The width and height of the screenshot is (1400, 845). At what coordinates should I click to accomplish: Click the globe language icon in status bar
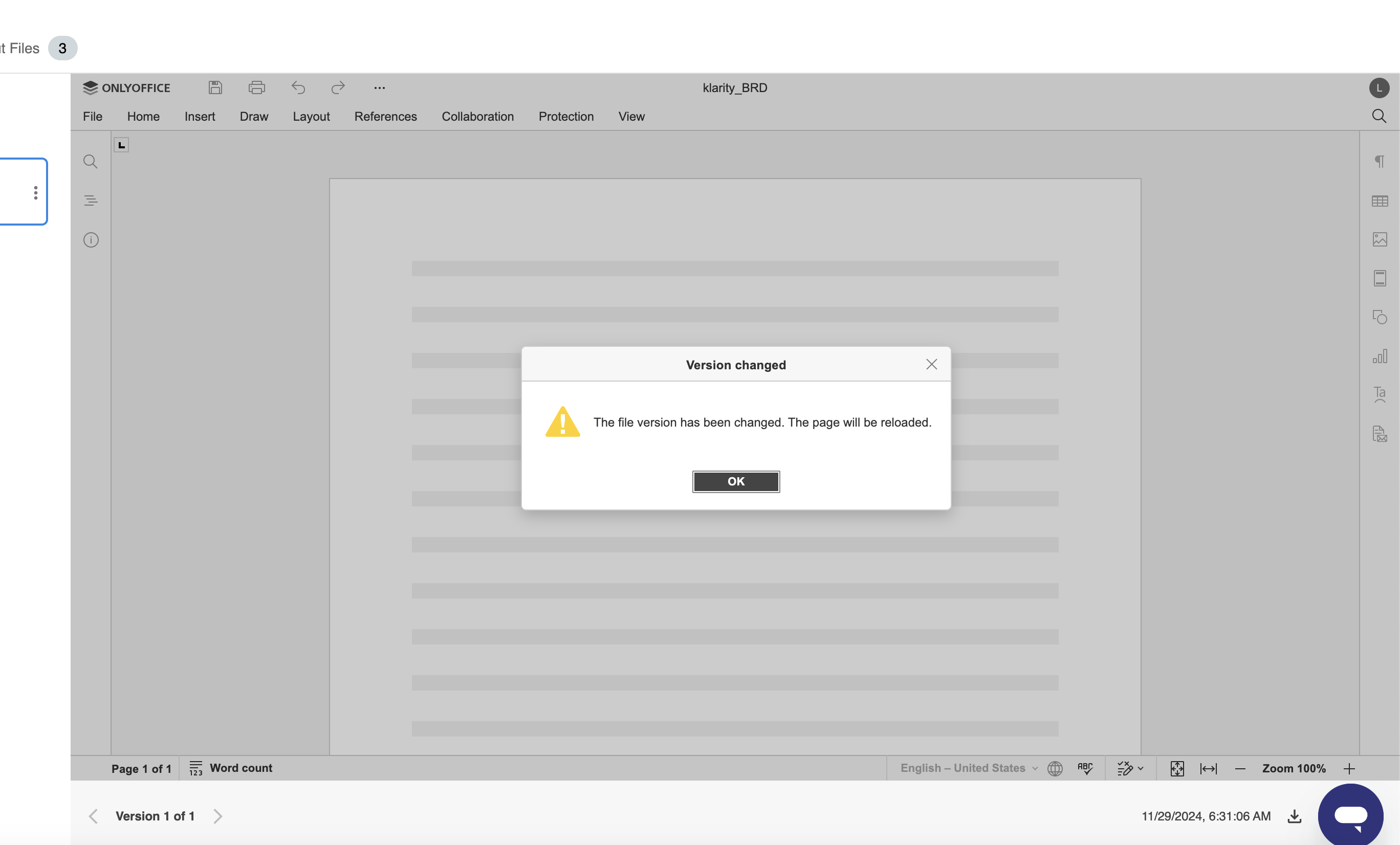[x=1055, y=768]
